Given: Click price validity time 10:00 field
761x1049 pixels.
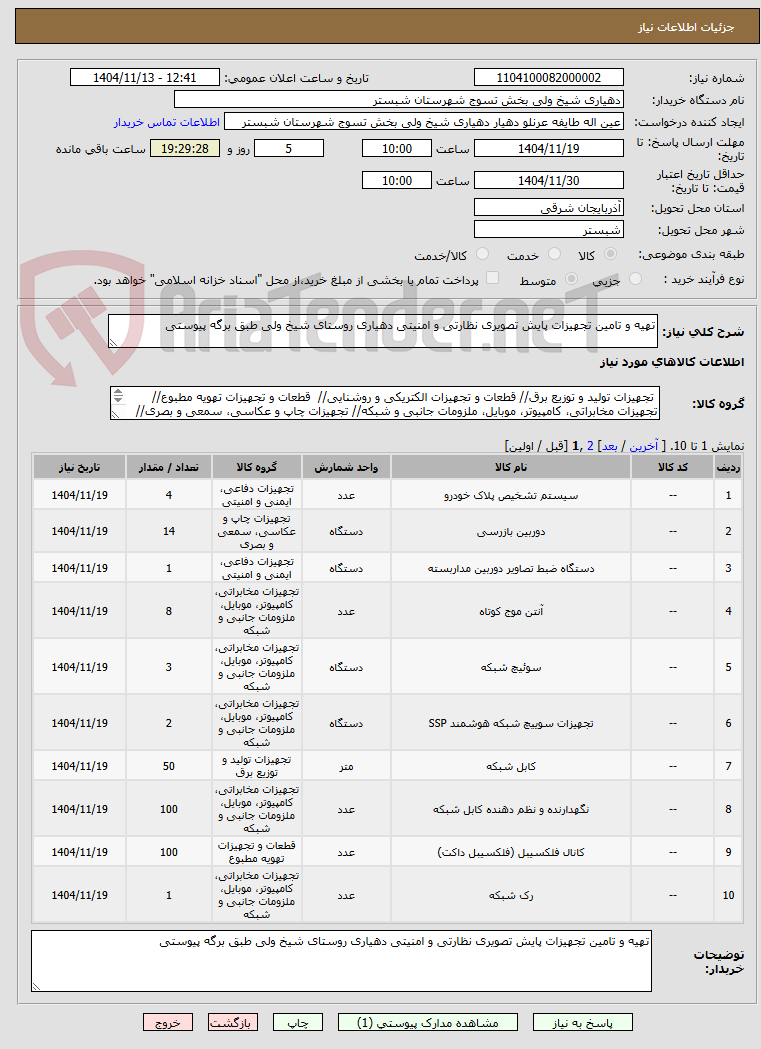Looking at the screenshot, I should (x=397, y=181).
